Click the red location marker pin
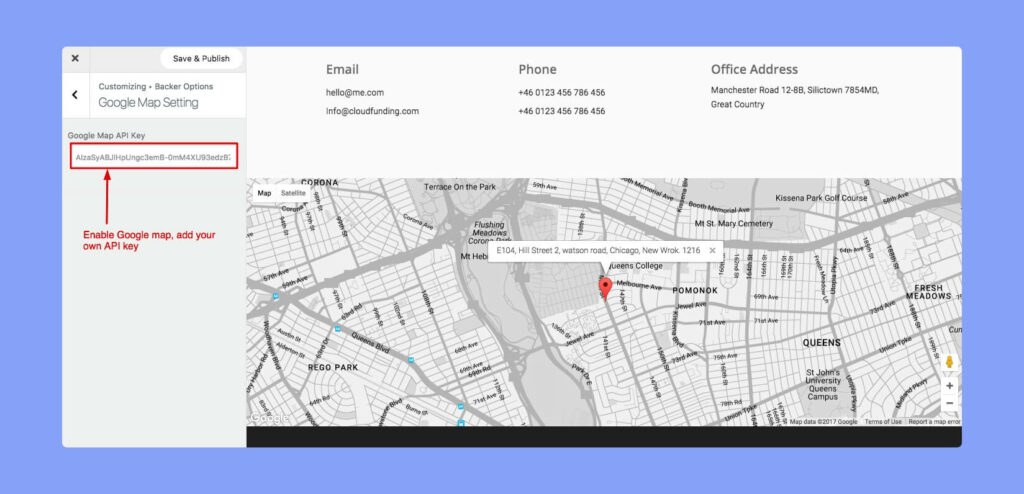 tap(605, 288)
